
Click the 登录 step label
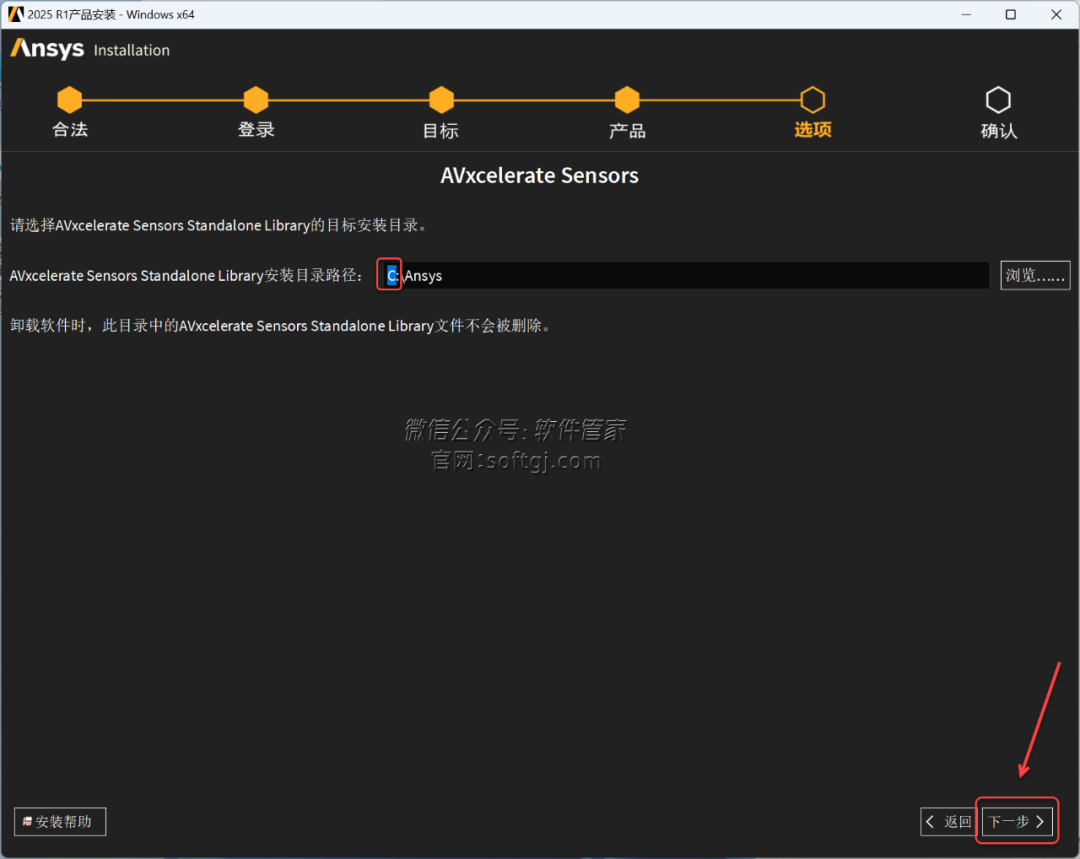[x=256, y=130]
